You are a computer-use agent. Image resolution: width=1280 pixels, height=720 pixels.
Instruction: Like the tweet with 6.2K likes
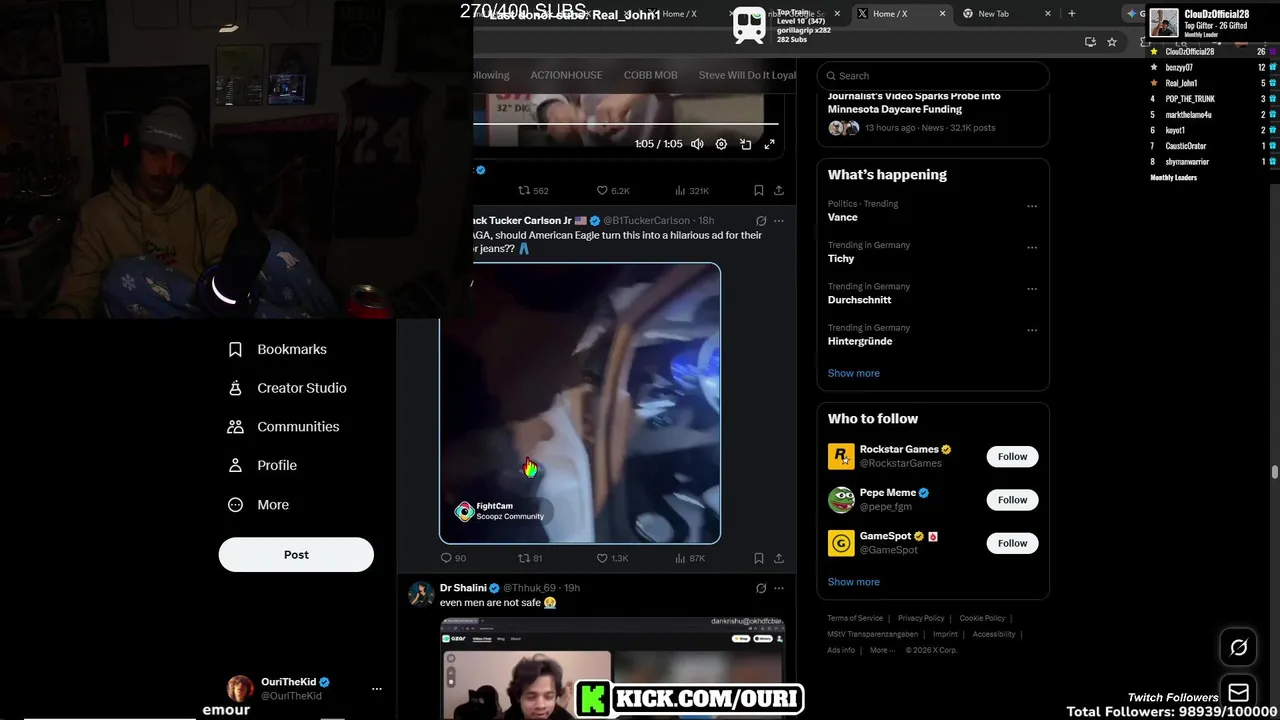(x=613, y=190)
